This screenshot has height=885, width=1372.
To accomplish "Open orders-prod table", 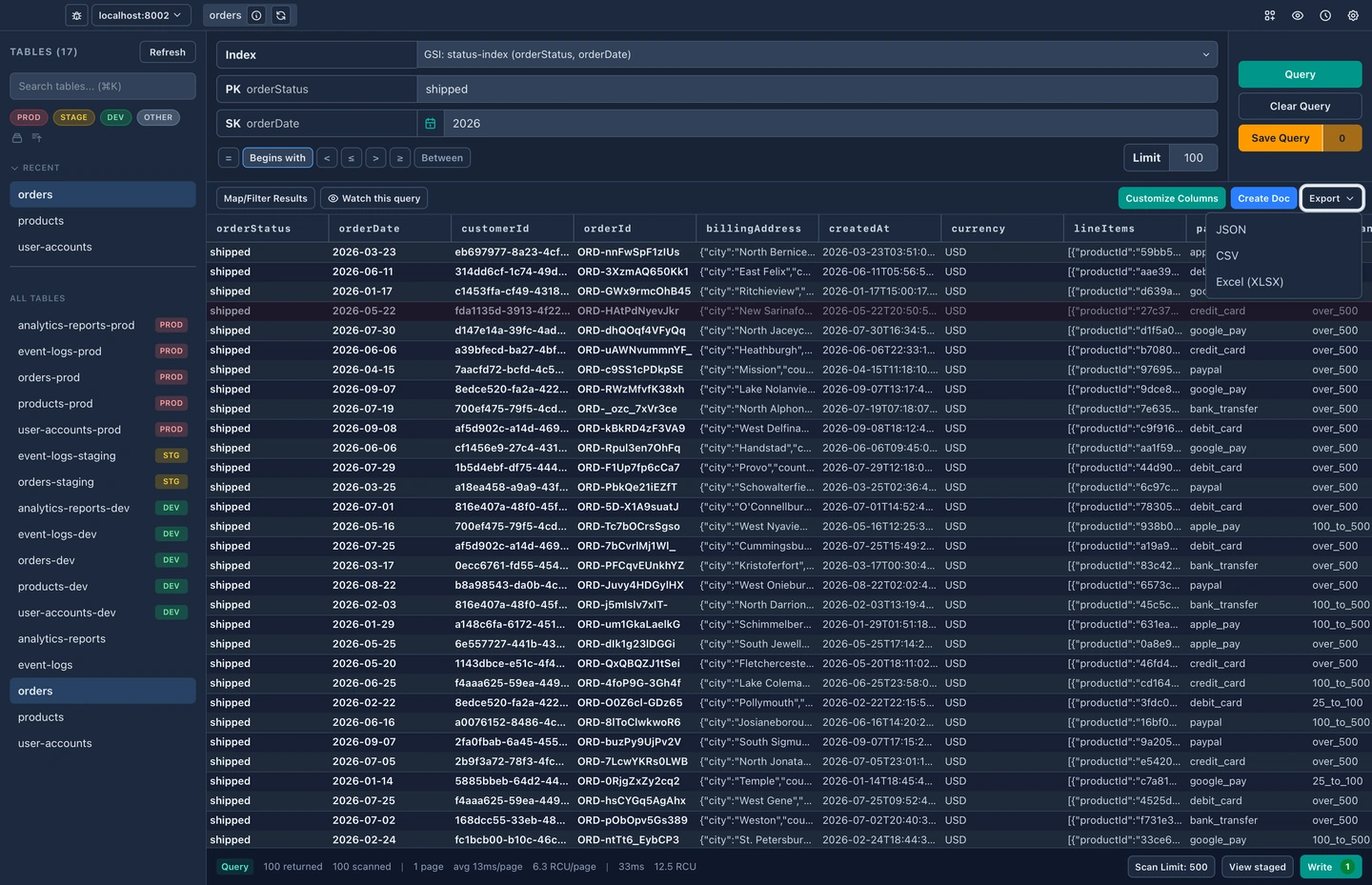I will 103,377.
